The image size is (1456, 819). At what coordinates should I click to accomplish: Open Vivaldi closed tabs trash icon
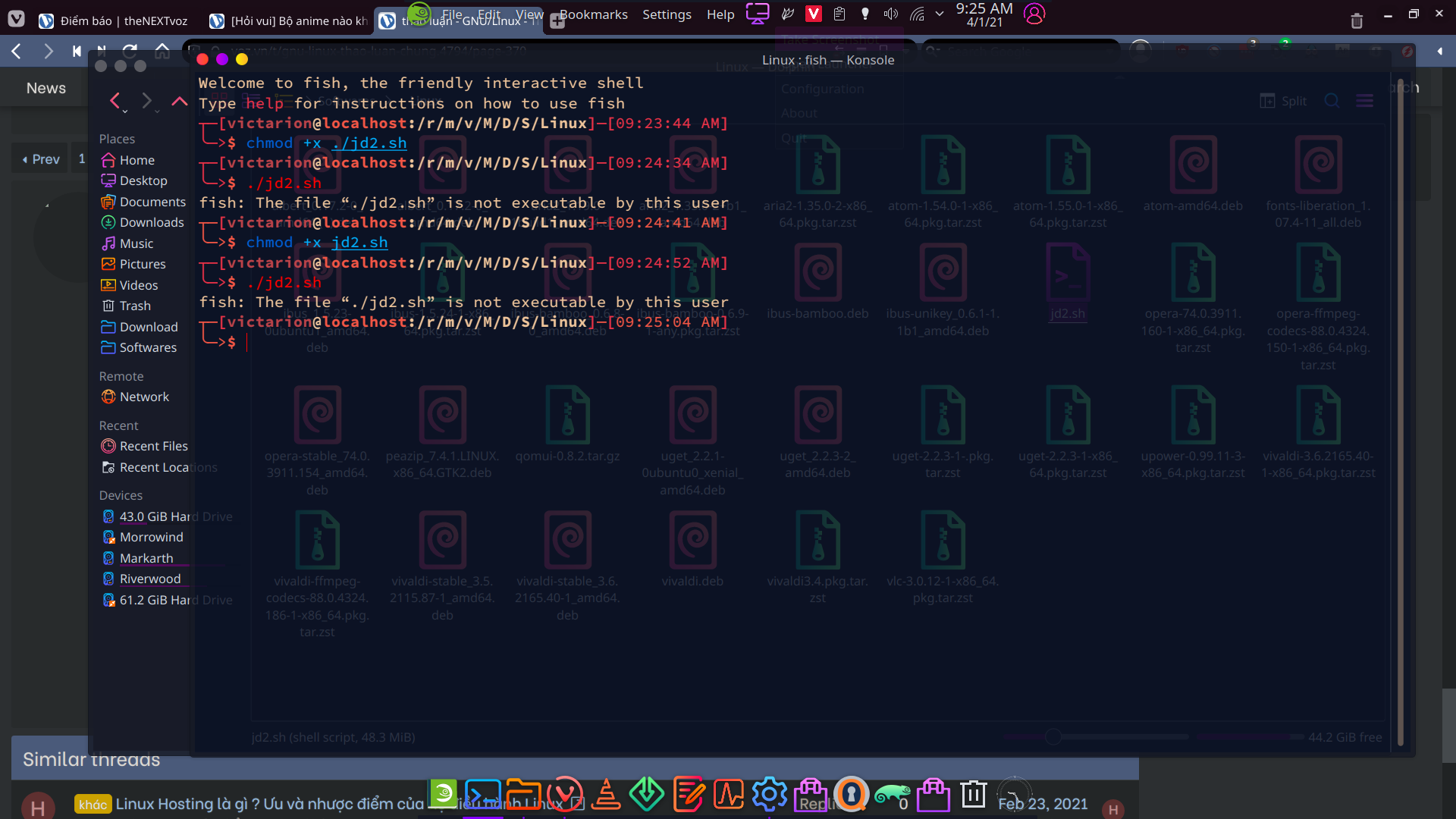(x=1357, y=20)
